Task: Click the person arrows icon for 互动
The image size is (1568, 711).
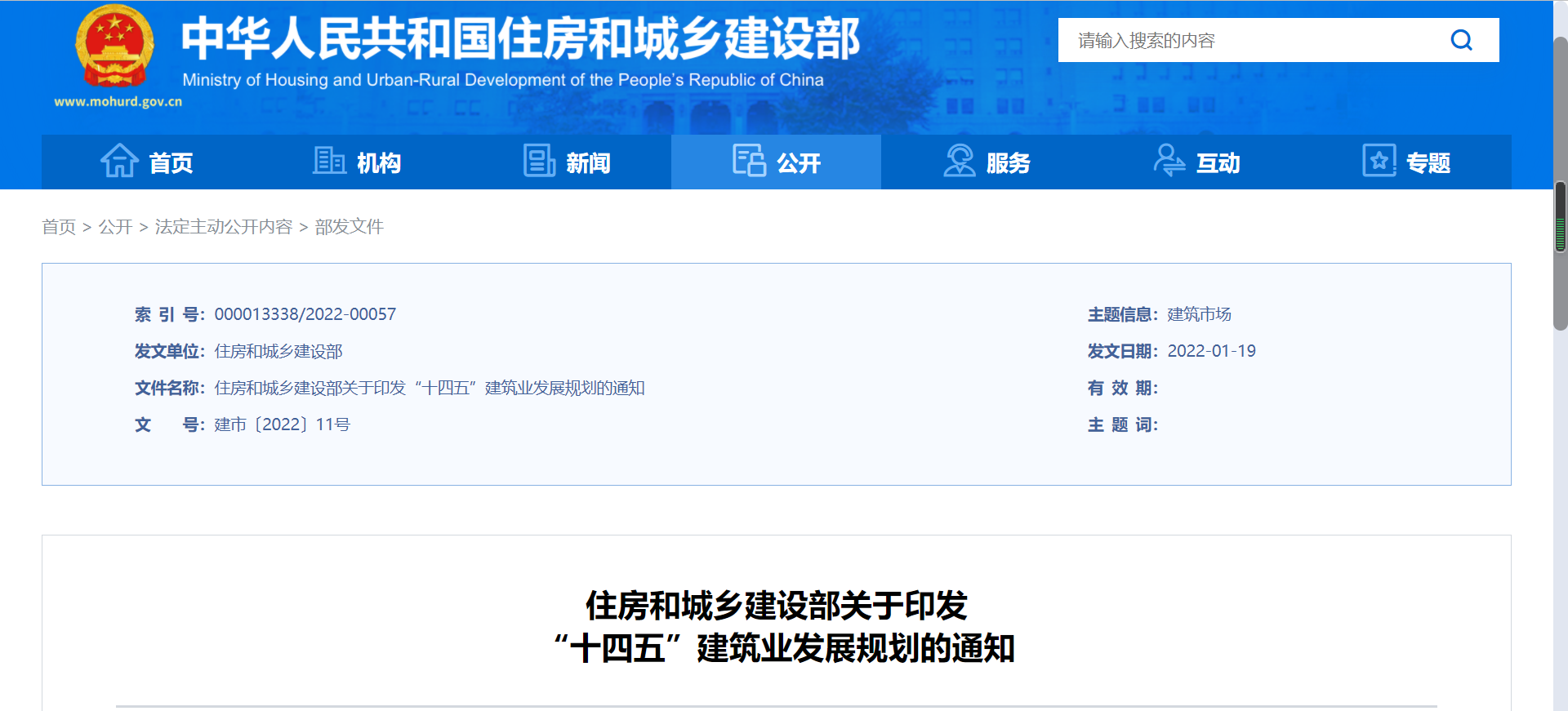Action: [1169, 161]
